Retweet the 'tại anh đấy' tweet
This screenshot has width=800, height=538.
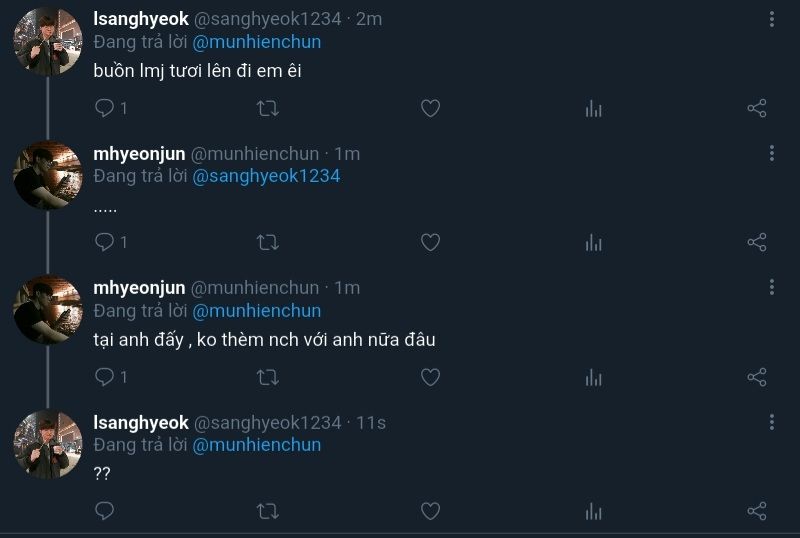pos(268,377)
